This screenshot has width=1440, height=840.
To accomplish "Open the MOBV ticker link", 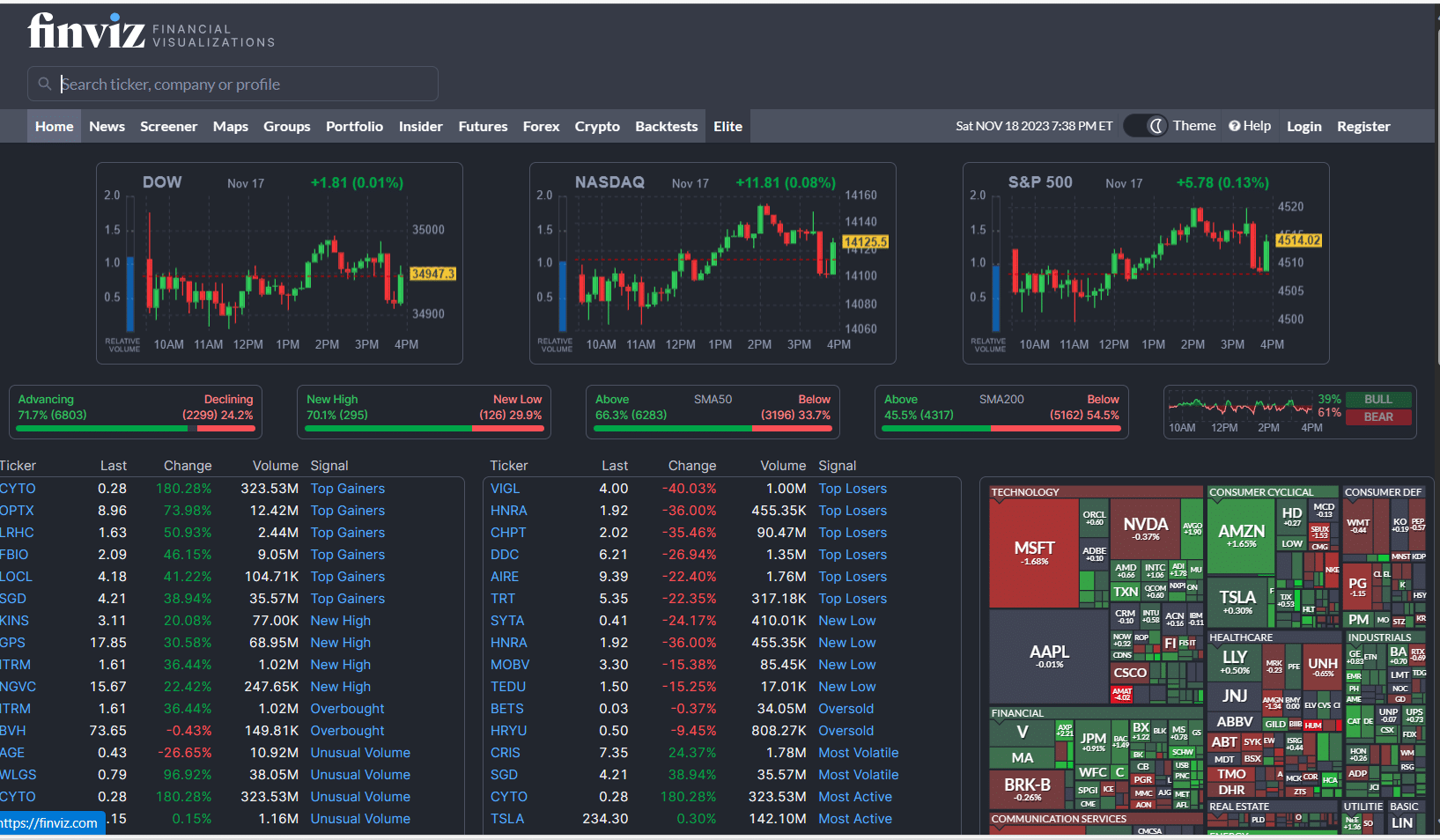I will click(x=510, y=665).
